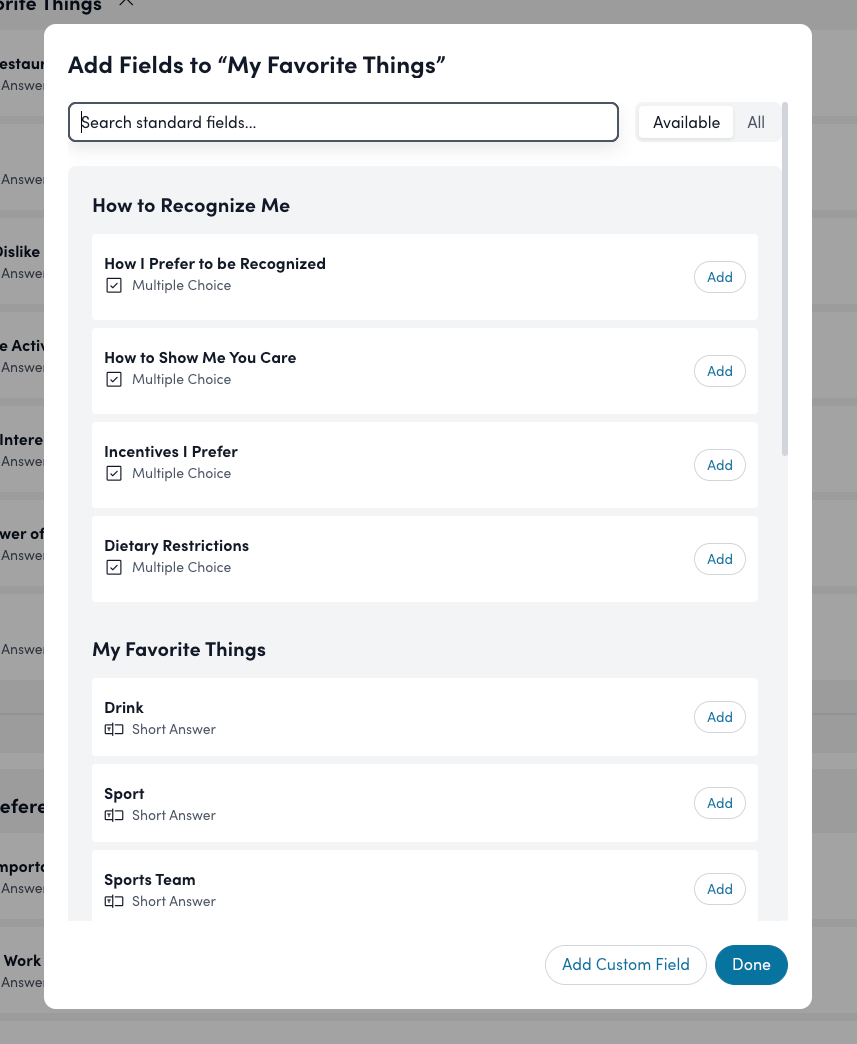Add the Sport field

[720, 804]
